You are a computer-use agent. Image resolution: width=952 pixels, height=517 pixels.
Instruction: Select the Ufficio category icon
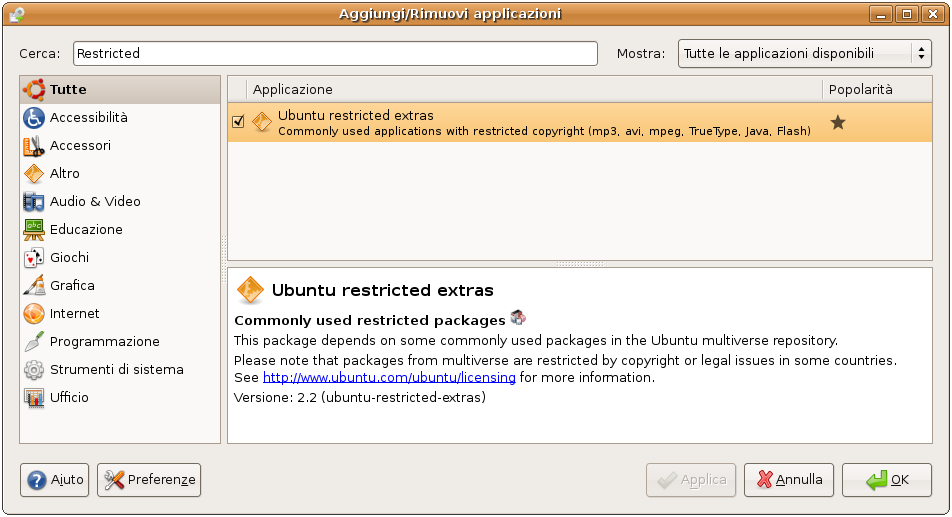(34, 398)
